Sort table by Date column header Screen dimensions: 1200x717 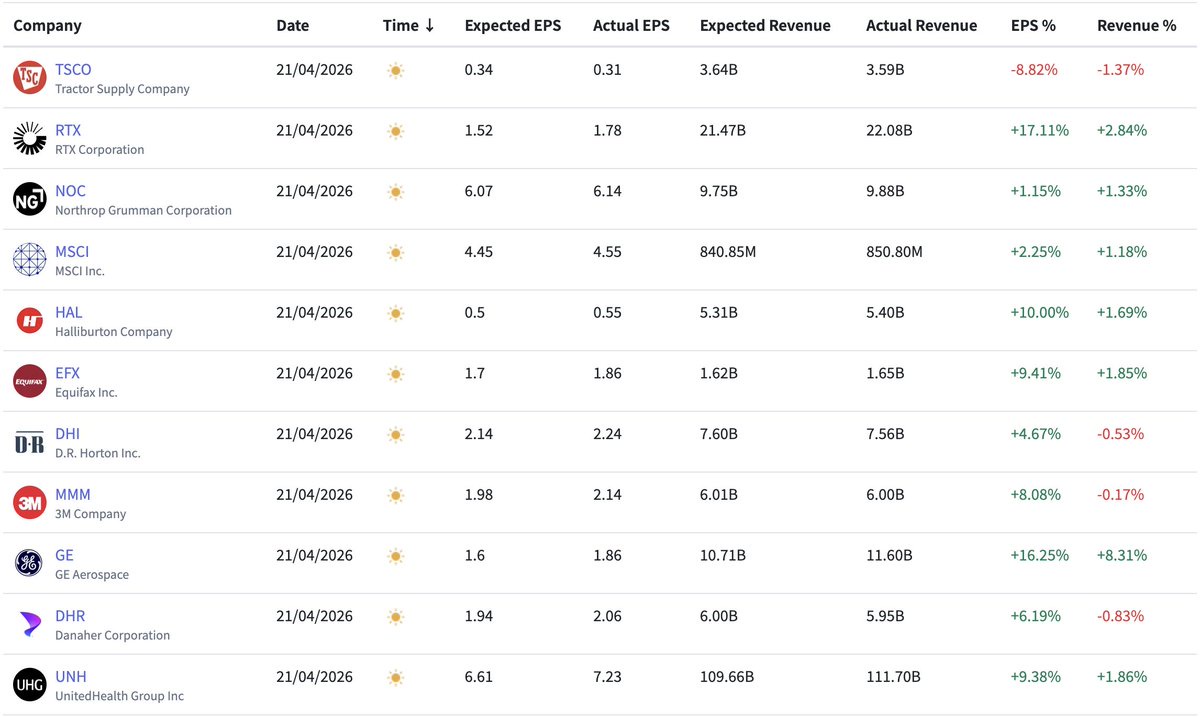[x=293, y=26]
